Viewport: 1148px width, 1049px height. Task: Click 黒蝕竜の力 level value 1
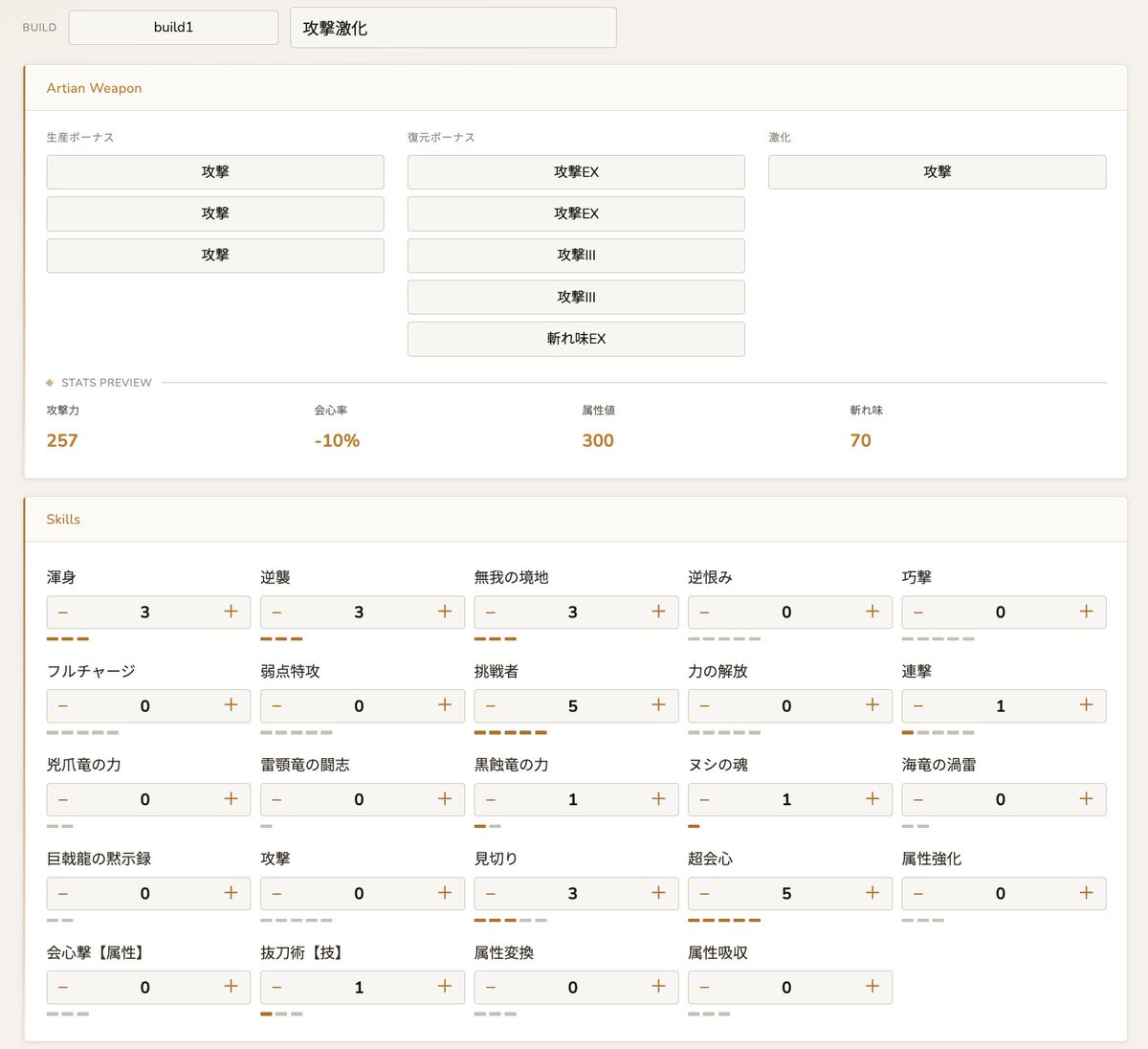click(x=573, y=799)
